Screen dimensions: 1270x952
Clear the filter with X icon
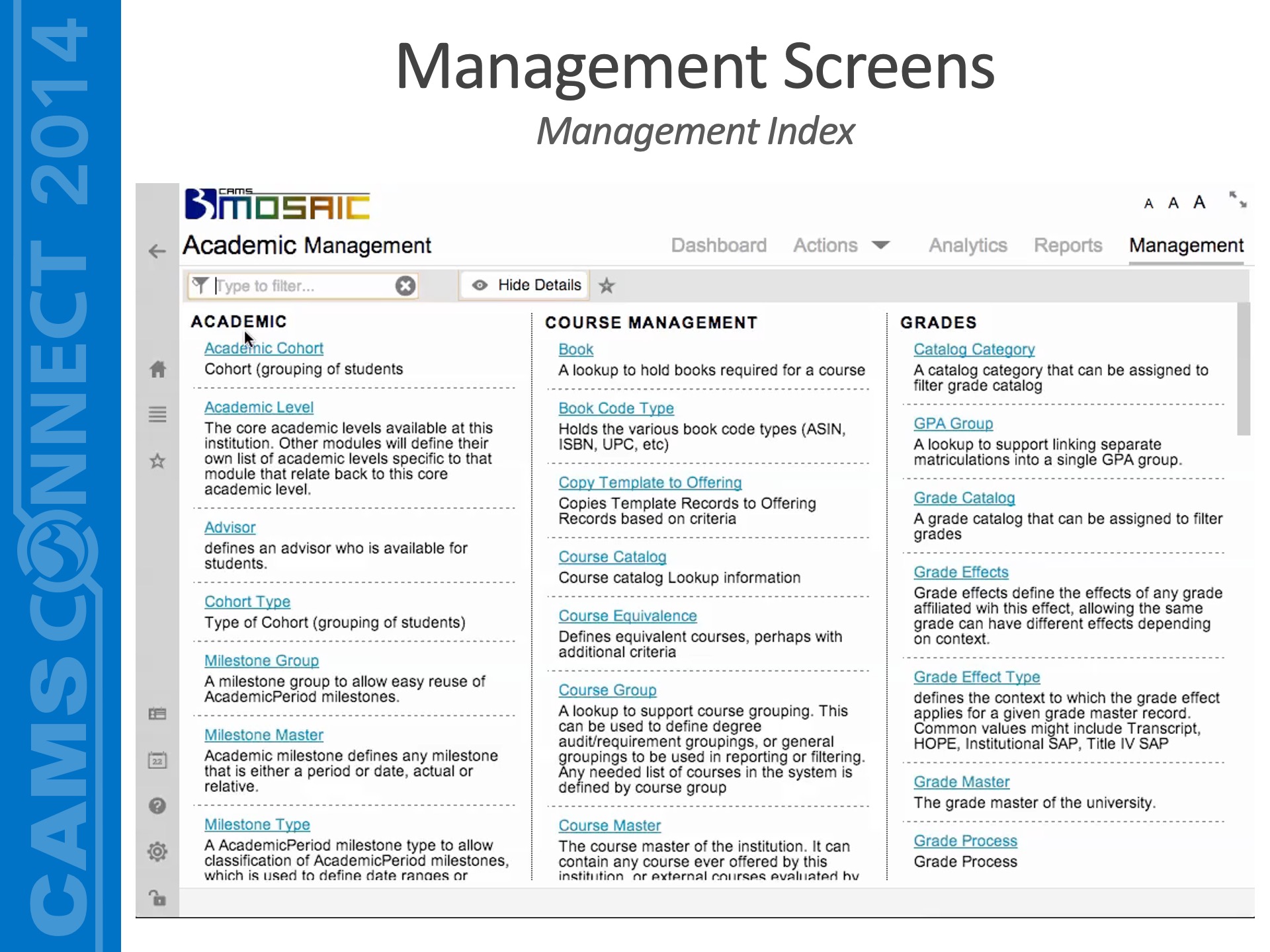[405, 286]
